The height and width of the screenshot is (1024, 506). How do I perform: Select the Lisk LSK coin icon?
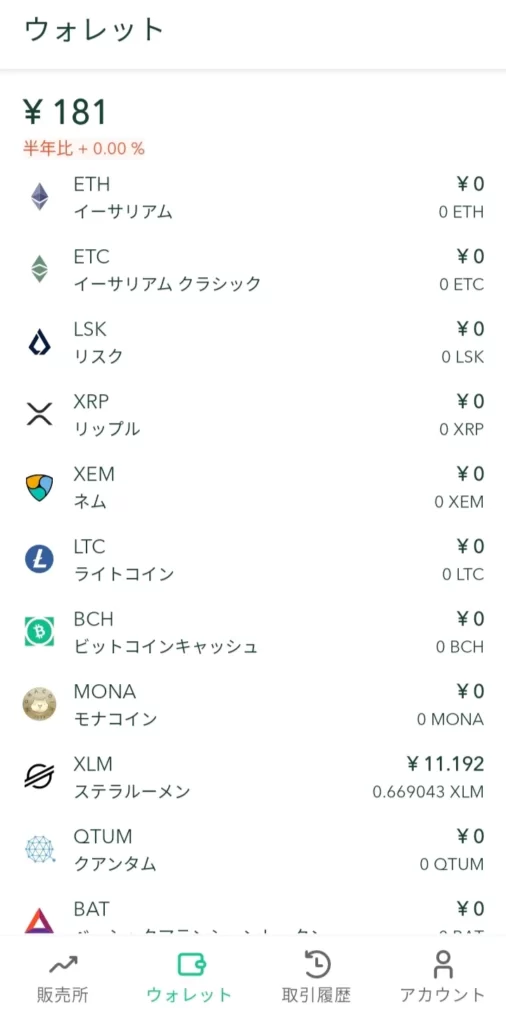coord(40,342)
